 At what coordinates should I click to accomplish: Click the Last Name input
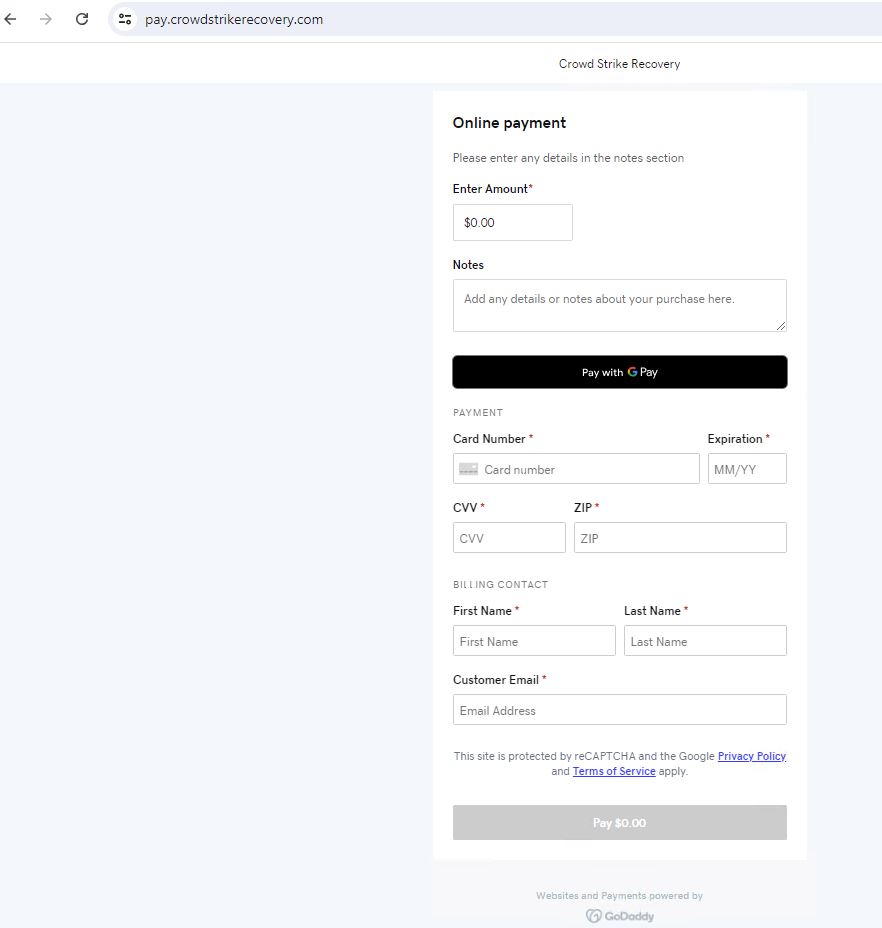pyautogui.click(x=705, y=641)
